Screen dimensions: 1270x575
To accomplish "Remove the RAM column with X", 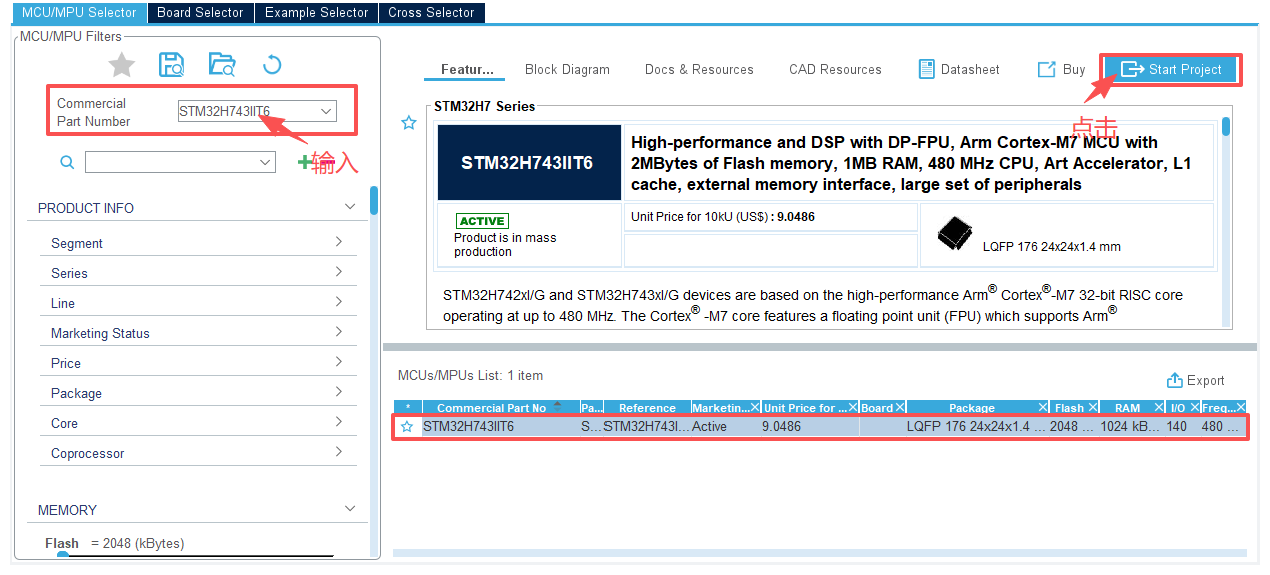I will (x=1159, y=407).
